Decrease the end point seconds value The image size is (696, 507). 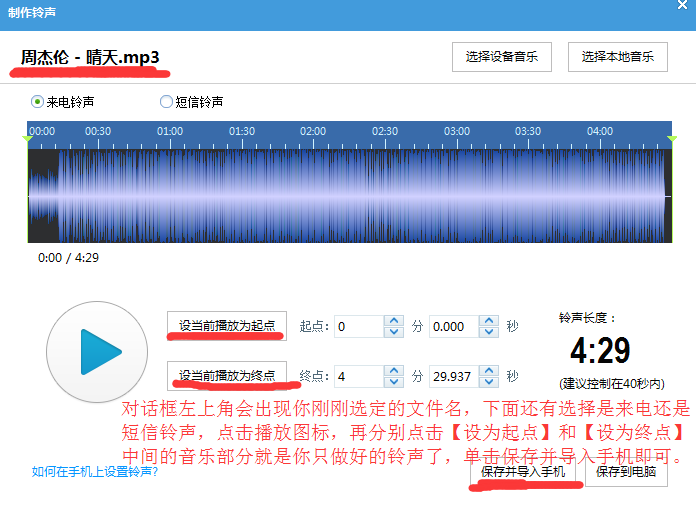(x=489, y=382)
